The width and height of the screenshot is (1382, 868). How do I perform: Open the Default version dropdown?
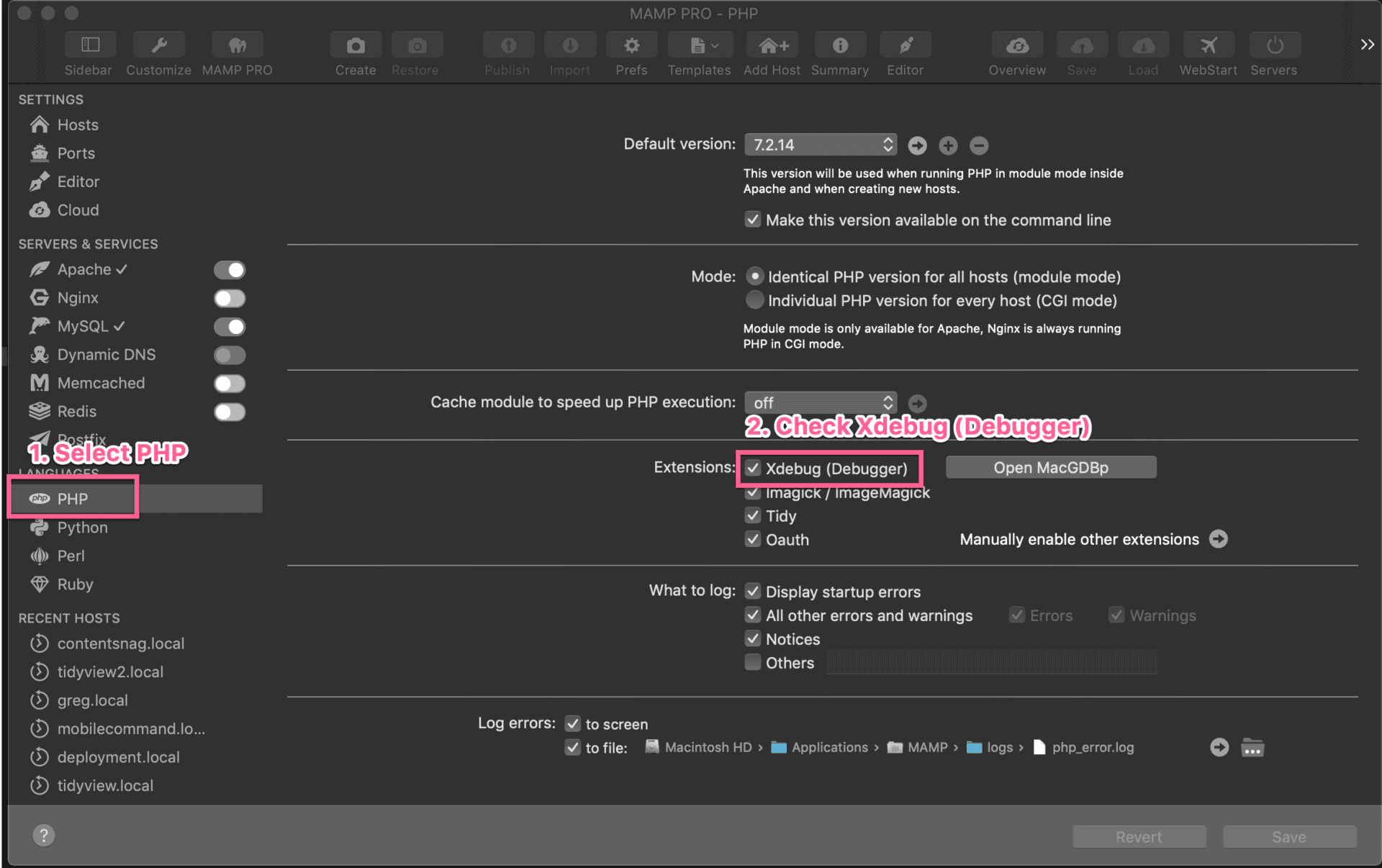coord(820,145)
